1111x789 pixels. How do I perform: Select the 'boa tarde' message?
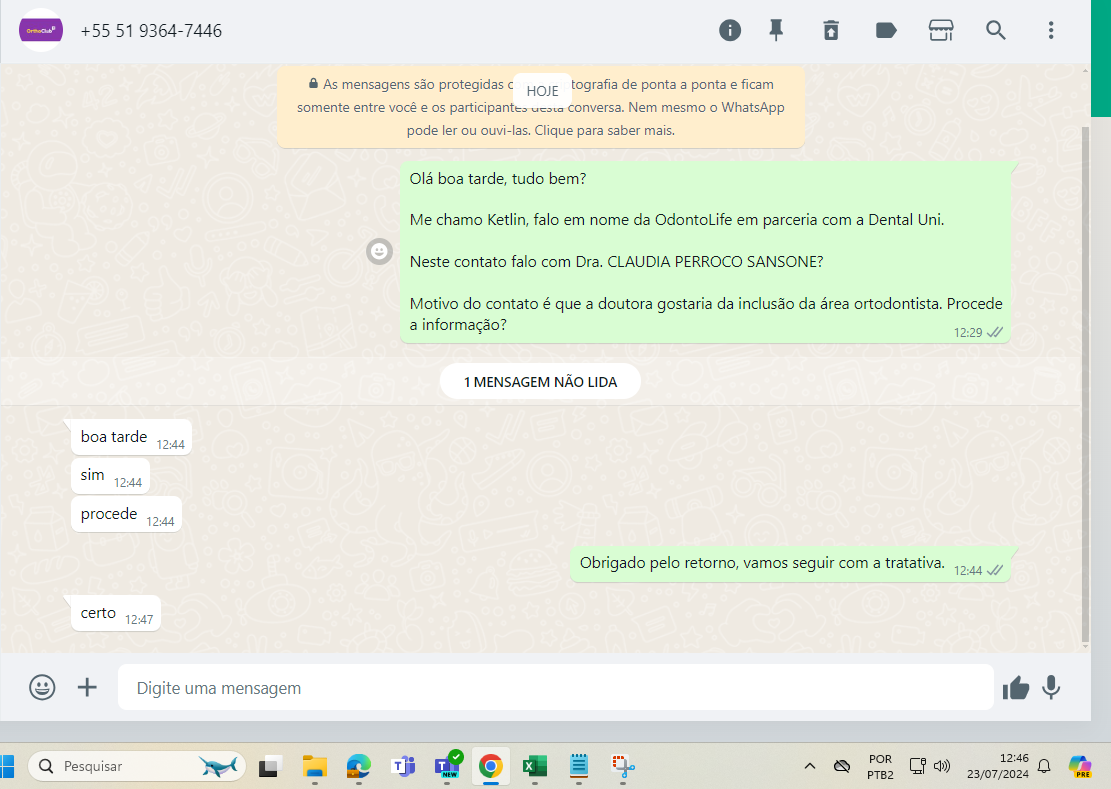(x=131, y=438)
